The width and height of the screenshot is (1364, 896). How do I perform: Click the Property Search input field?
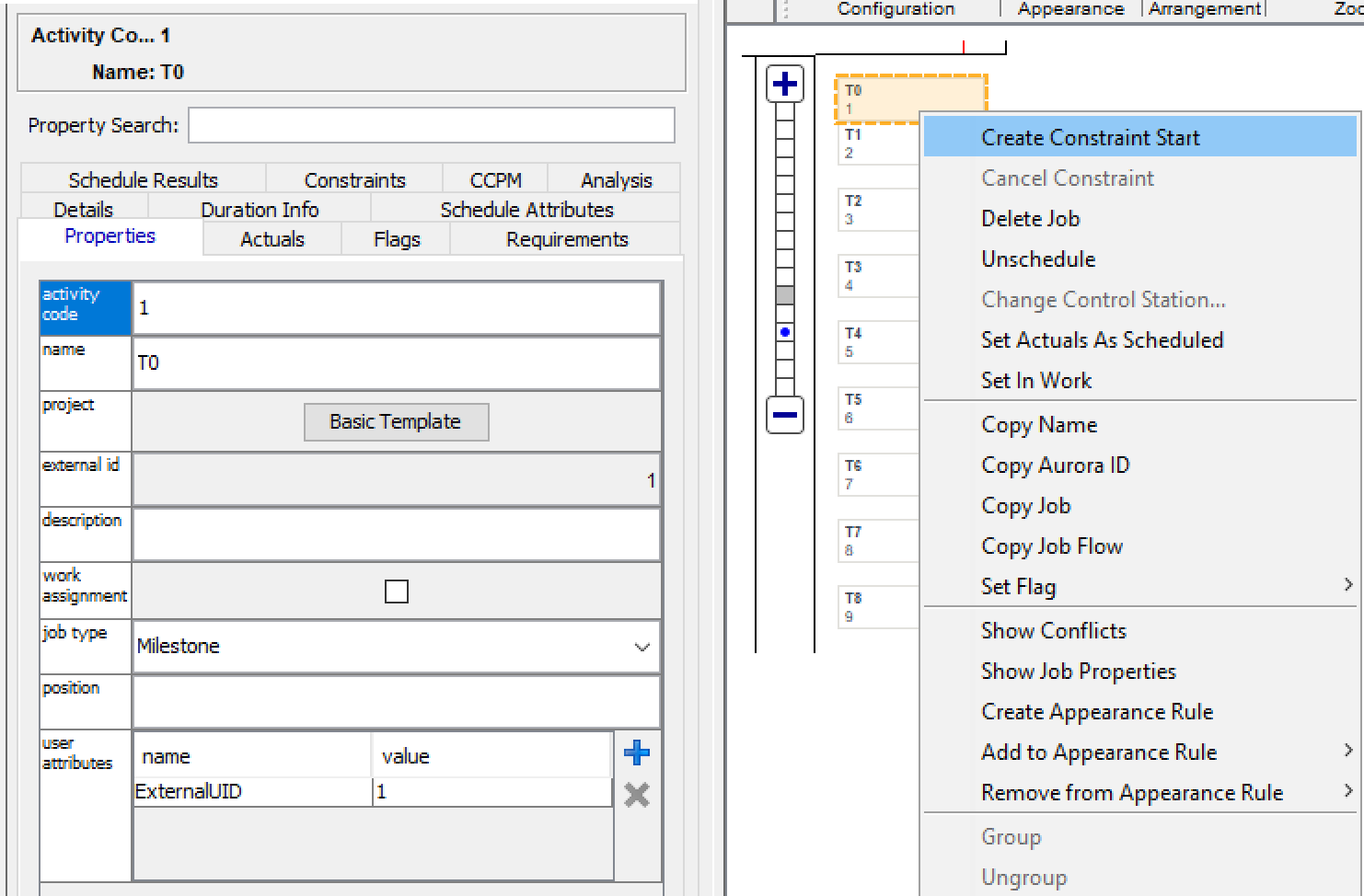pos(431,126)
